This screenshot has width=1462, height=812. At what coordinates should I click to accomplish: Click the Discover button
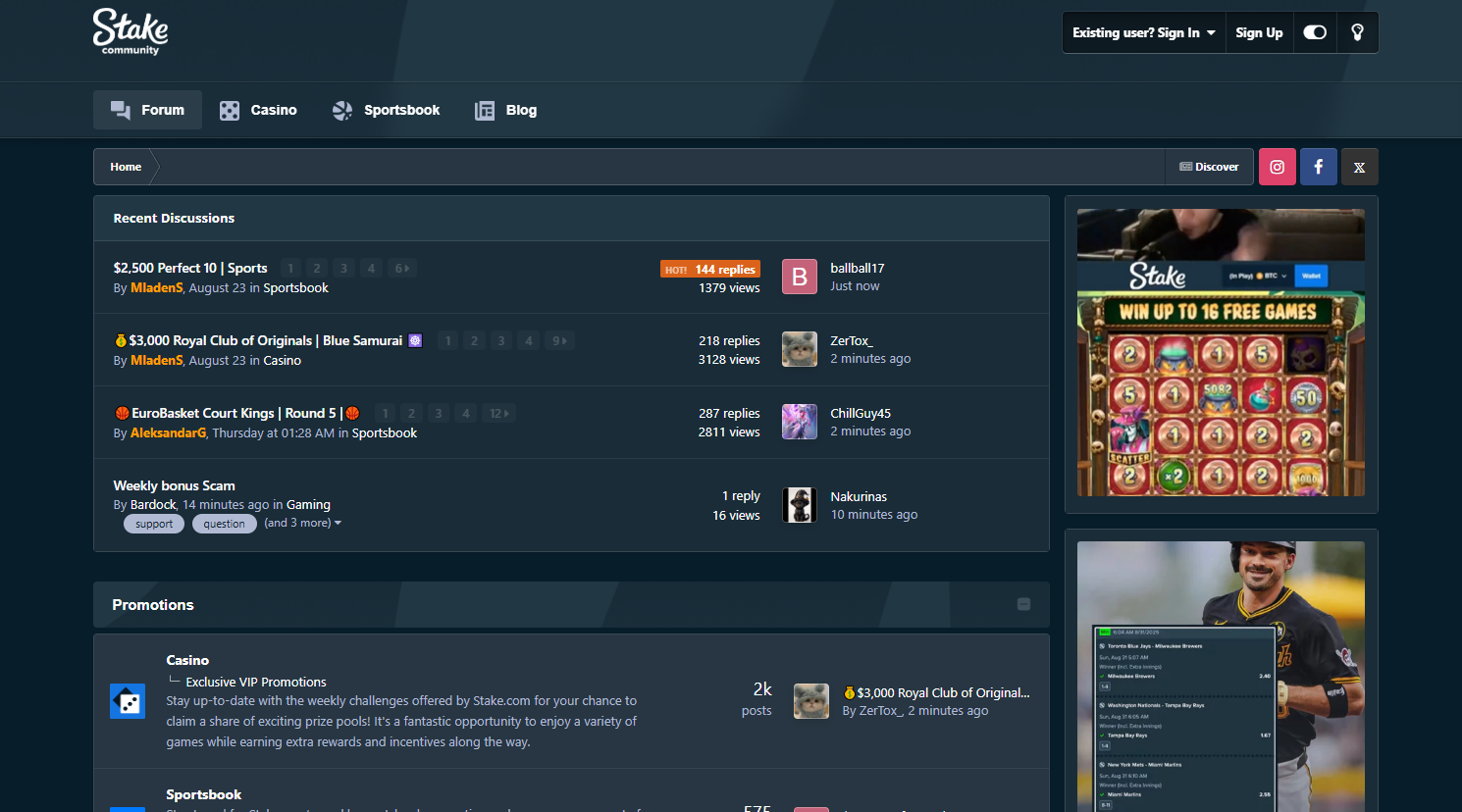(1209, 167)
